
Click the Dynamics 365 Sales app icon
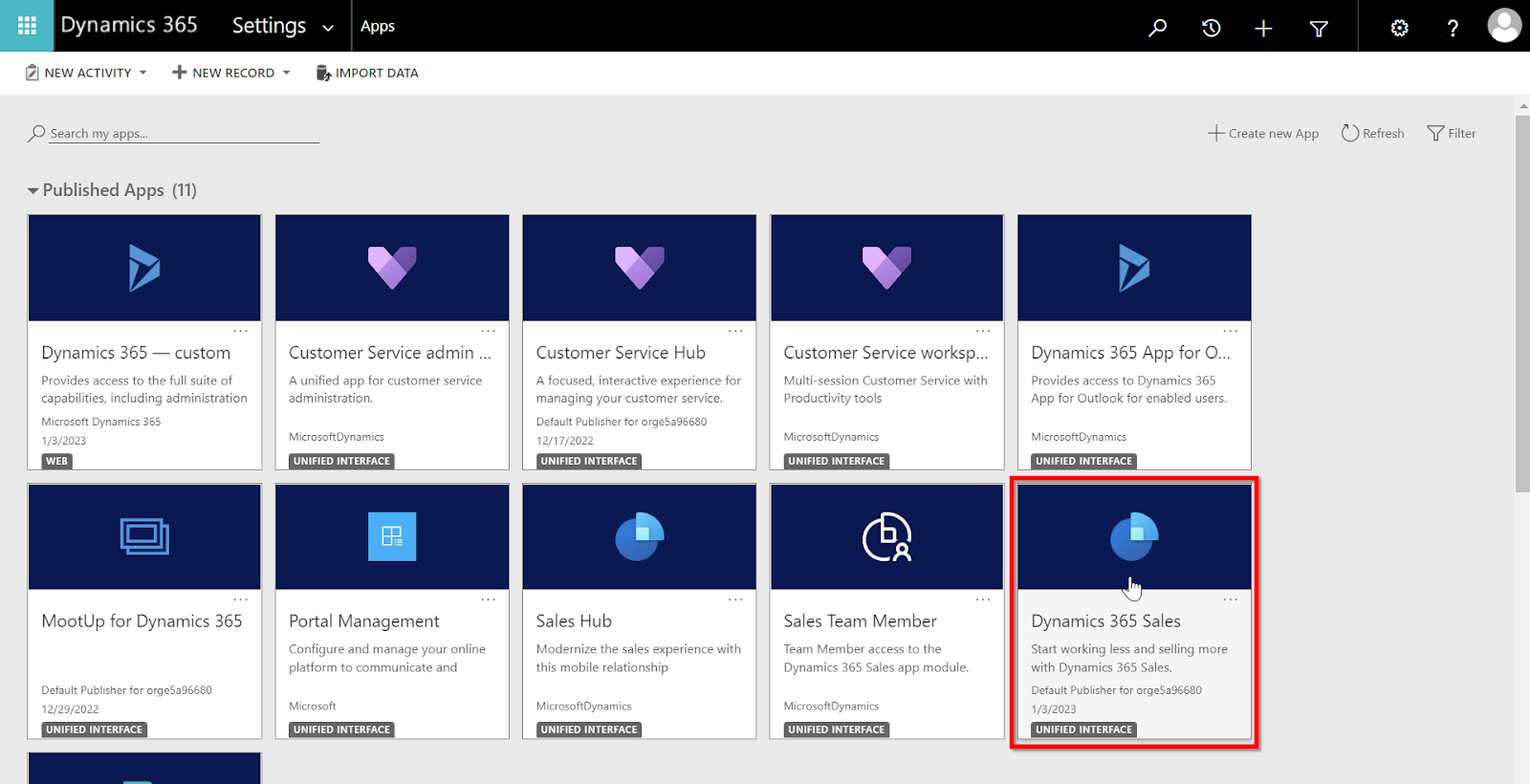[x=1134, y=536]
